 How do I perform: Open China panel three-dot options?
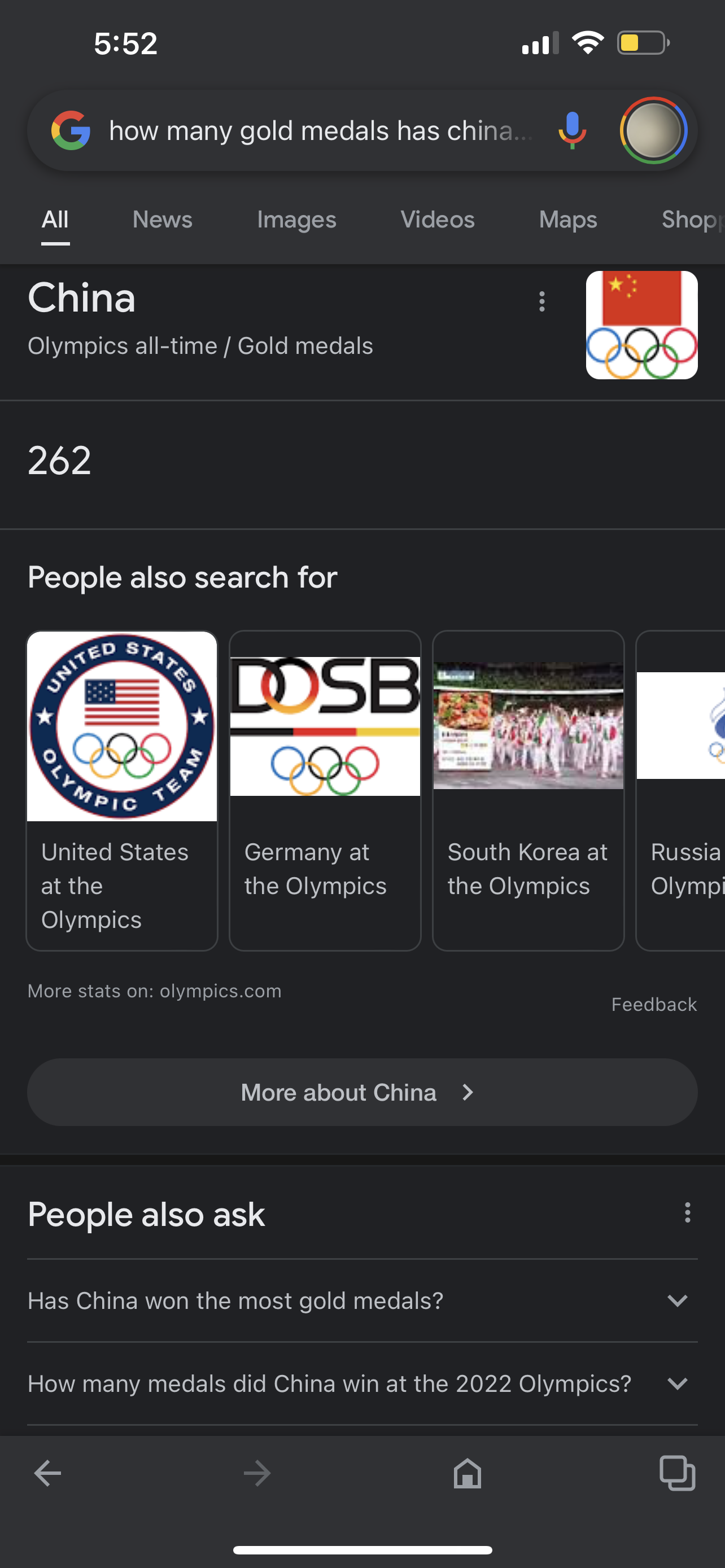point(541,301)
